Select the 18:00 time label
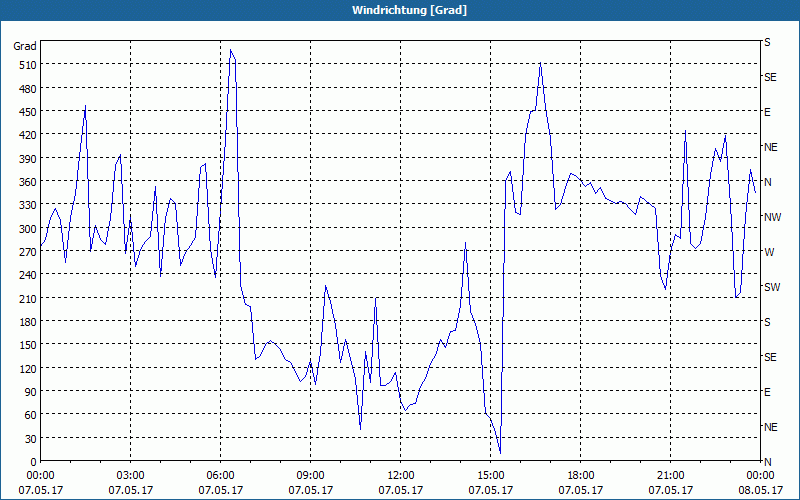This screenshot has width=800, height=500. pyautogui.click(x=581, y=476)
